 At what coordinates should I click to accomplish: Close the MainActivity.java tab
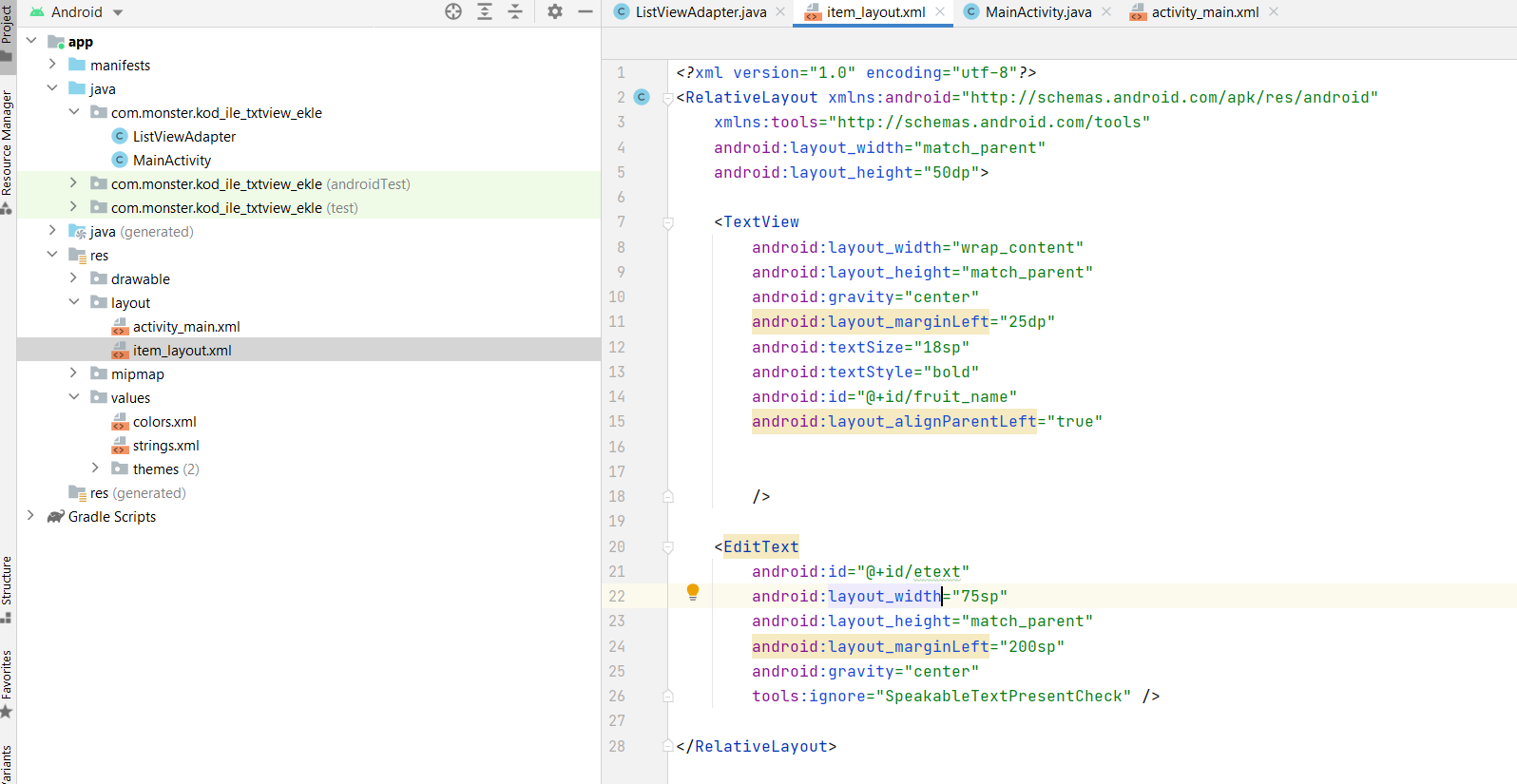tap(1106, 11)
